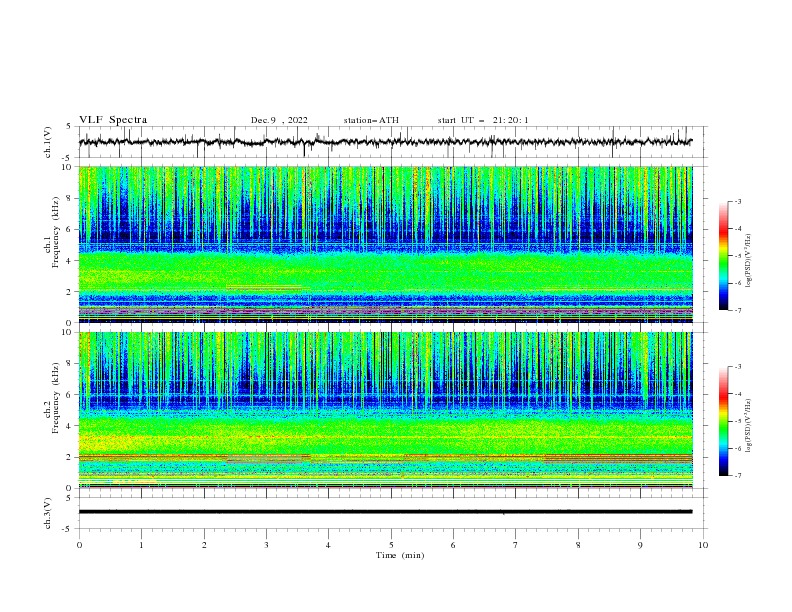Select the "start UT = 21:20:1" text
The height and width of the screenshot is (612, 792).
[483, 120]
